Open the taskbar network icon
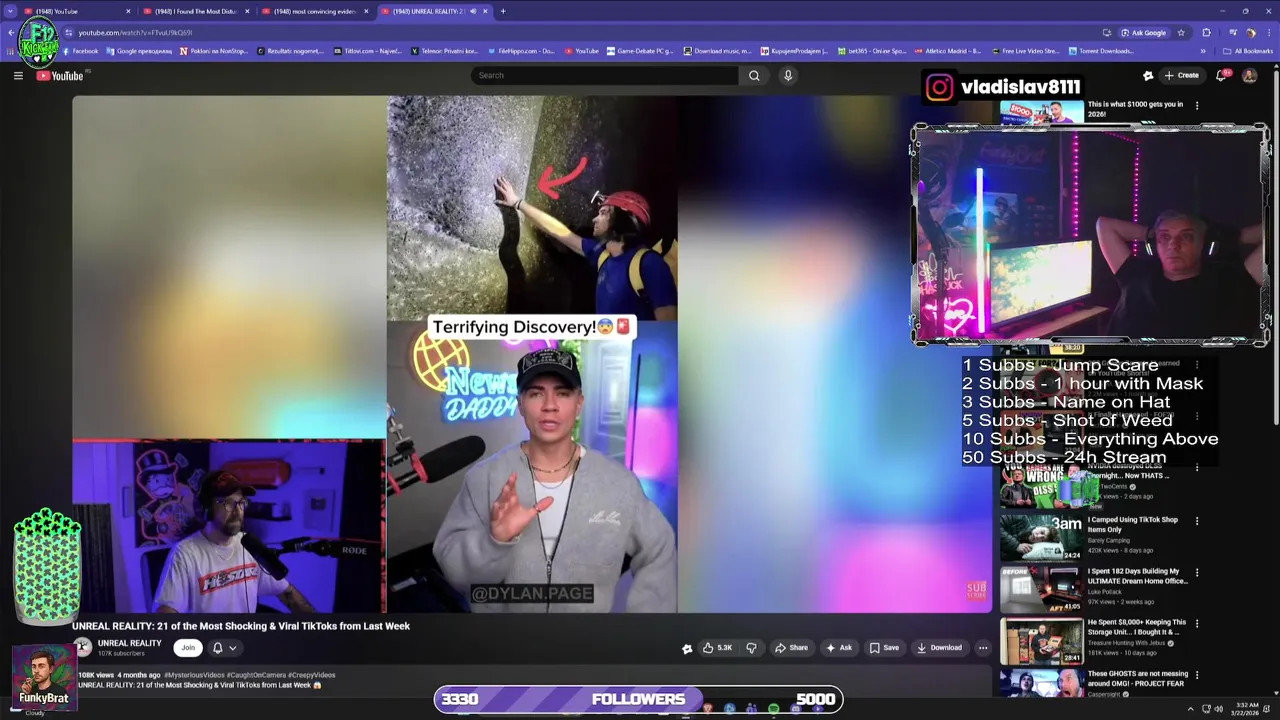1280x720 pixels. click(x=1204, y=709)
